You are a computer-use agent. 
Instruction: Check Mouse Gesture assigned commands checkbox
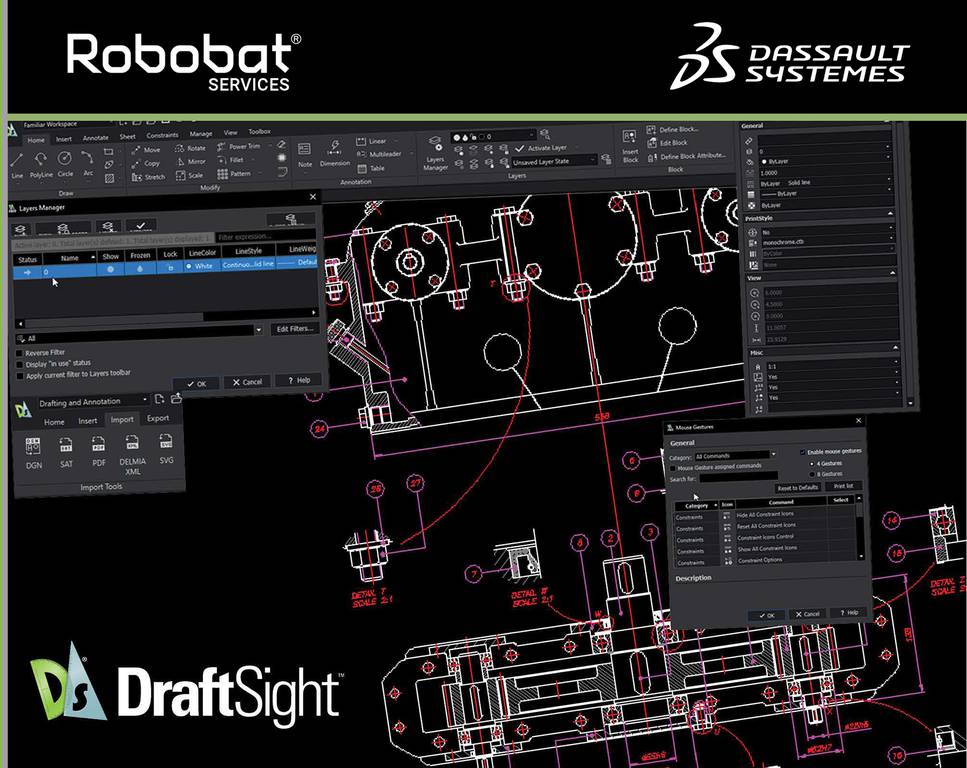tap(673, 468)
